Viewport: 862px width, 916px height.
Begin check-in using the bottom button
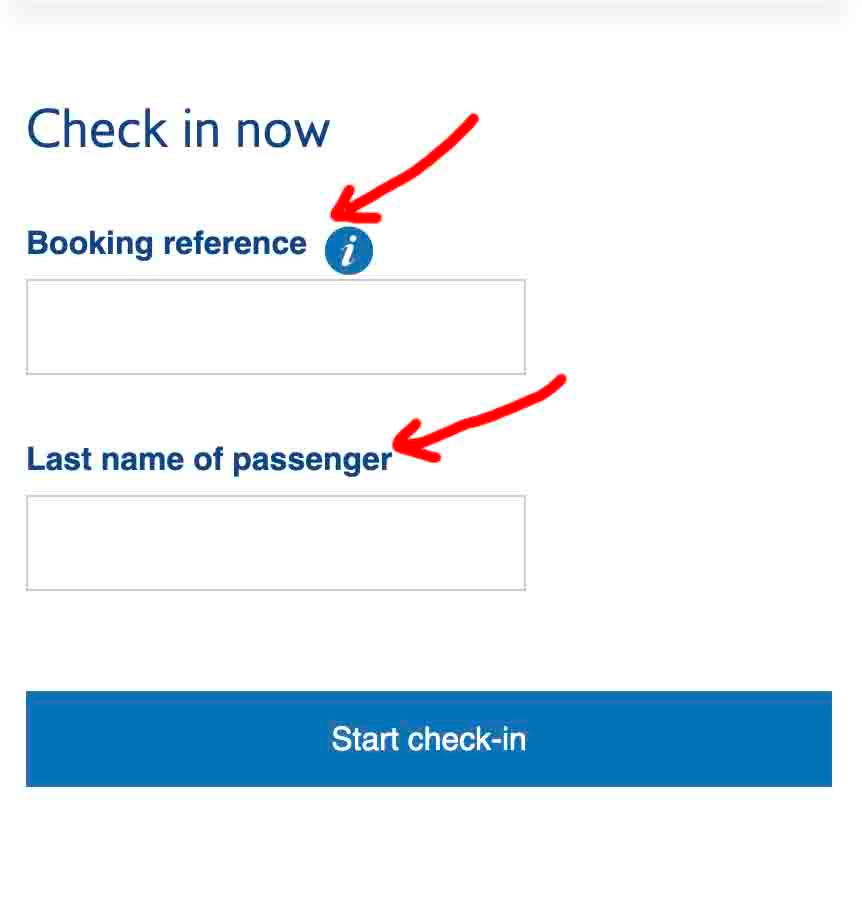[429, 739]
